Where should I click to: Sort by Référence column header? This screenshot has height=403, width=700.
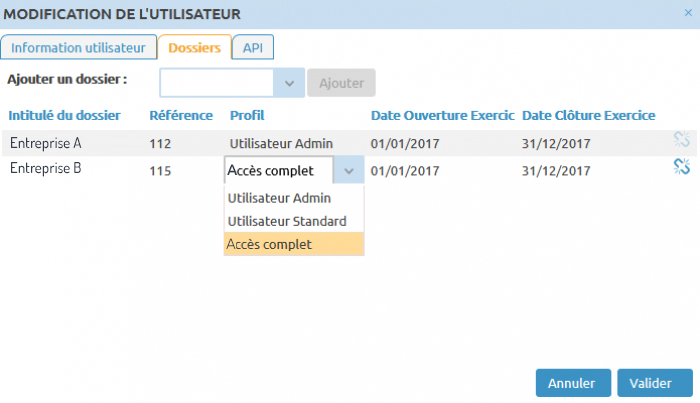coord(181,116)
